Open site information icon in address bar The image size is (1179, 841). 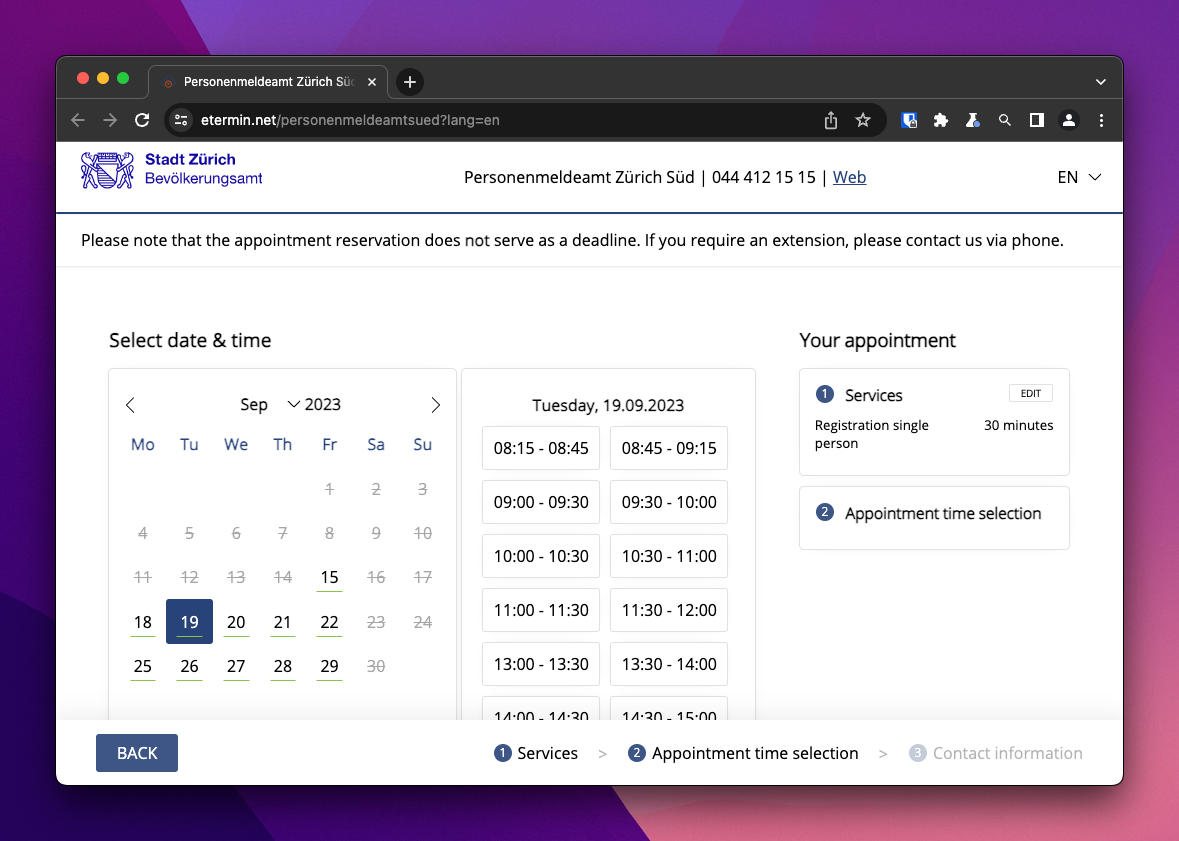coord(181,120)
